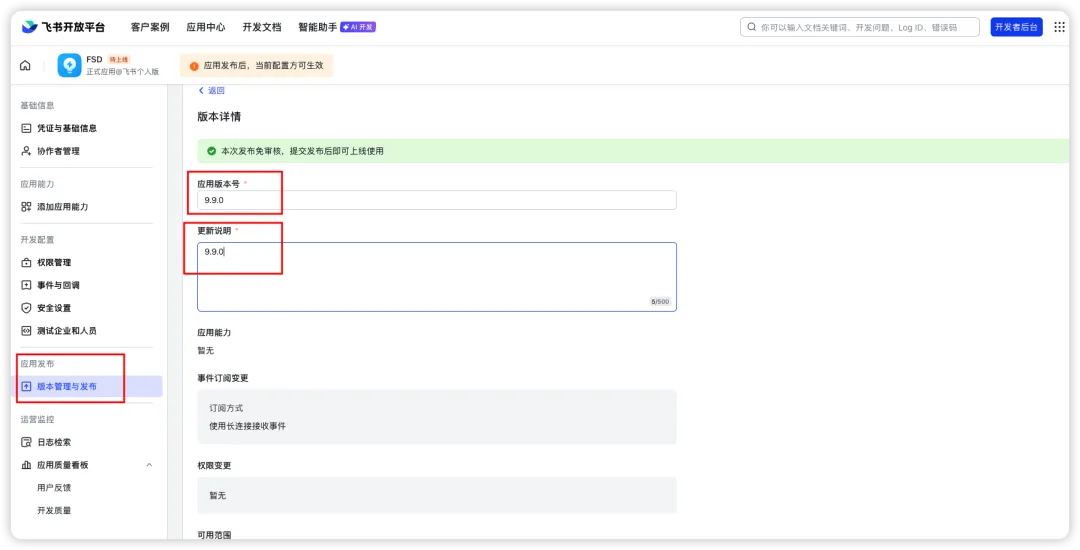Click the 事件订阅变更 heading
Screen dimensions: 1080x550
tap(222, 378)
